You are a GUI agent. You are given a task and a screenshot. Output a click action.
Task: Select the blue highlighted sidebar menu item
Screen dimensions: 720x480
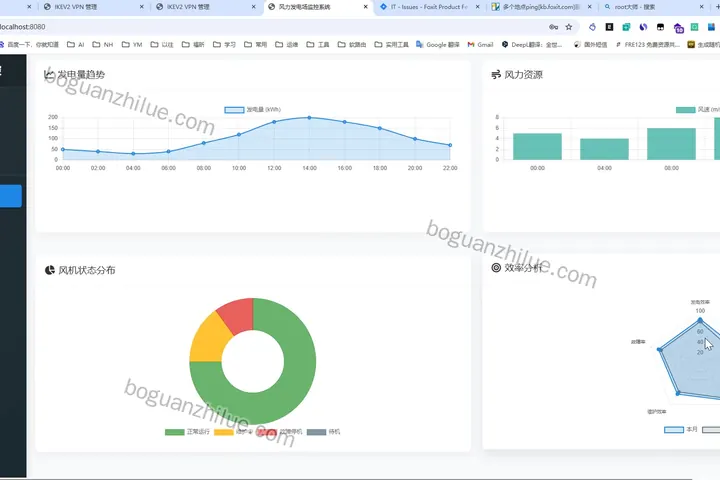11,196
